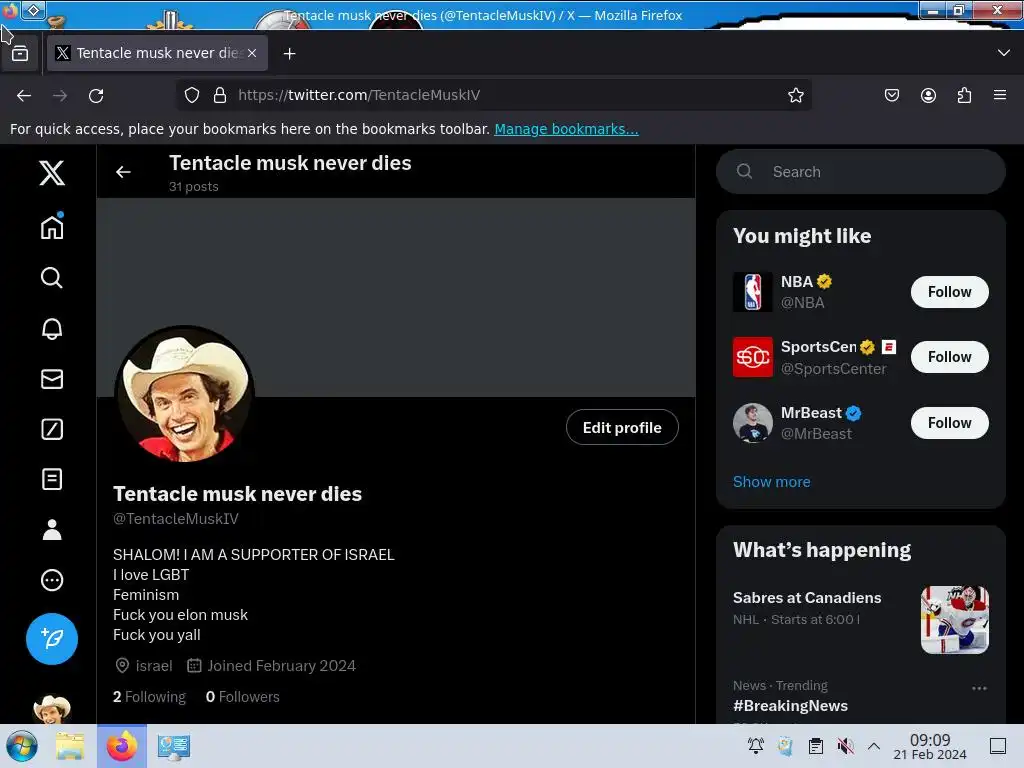Click the 'israel' location text
Screen dimensions: 1024x768
pos(154,665)
